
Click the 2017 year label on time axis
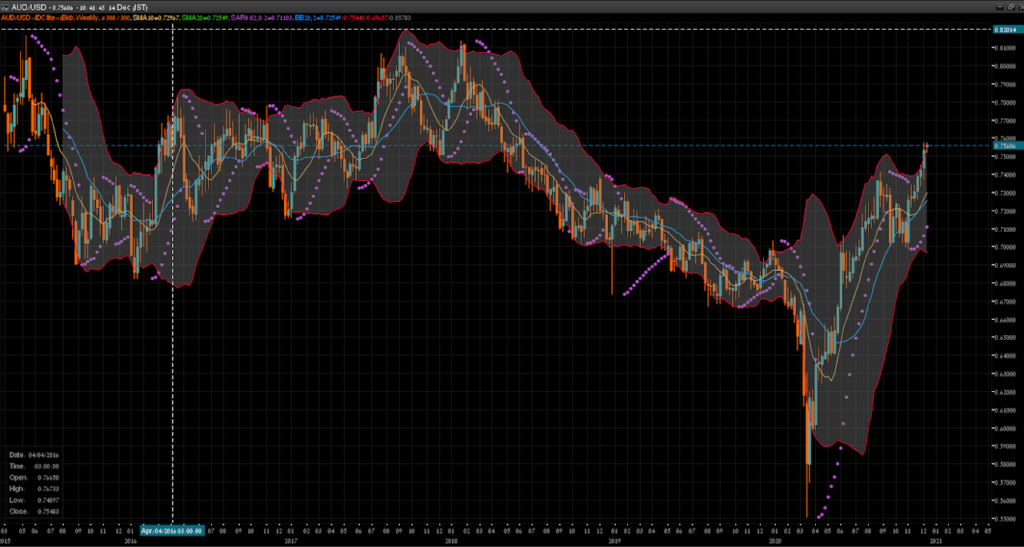pos(291,540)
